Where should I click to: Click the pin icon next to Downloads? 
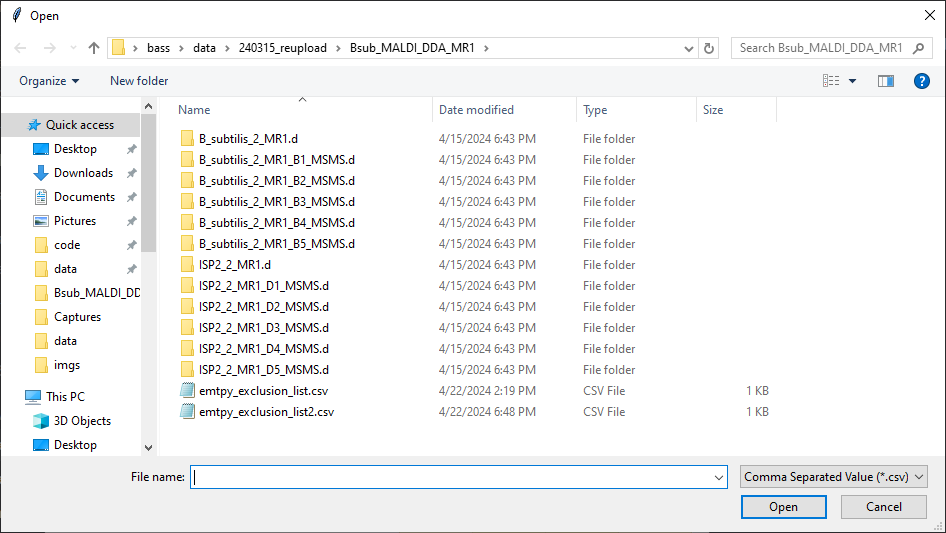132,173
